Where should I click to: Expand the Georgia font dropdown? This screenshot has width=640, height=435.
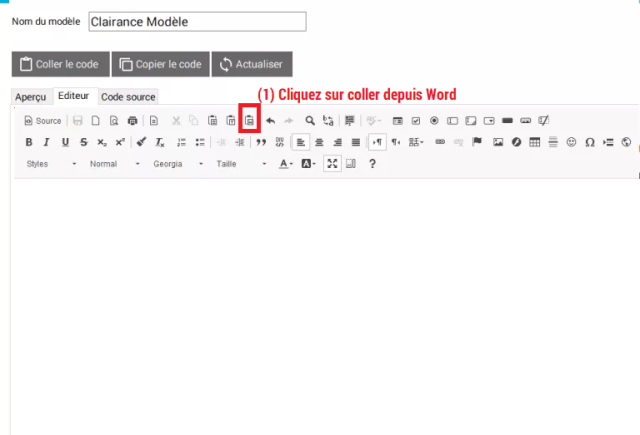(177, 163)
